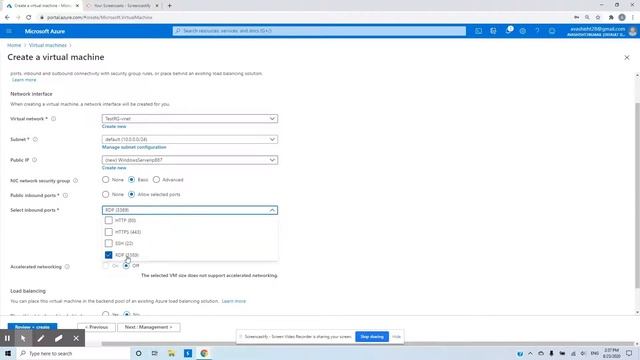640x360 pixels.
Task: Open Azure portal settings gear
Action: [522, 31]
